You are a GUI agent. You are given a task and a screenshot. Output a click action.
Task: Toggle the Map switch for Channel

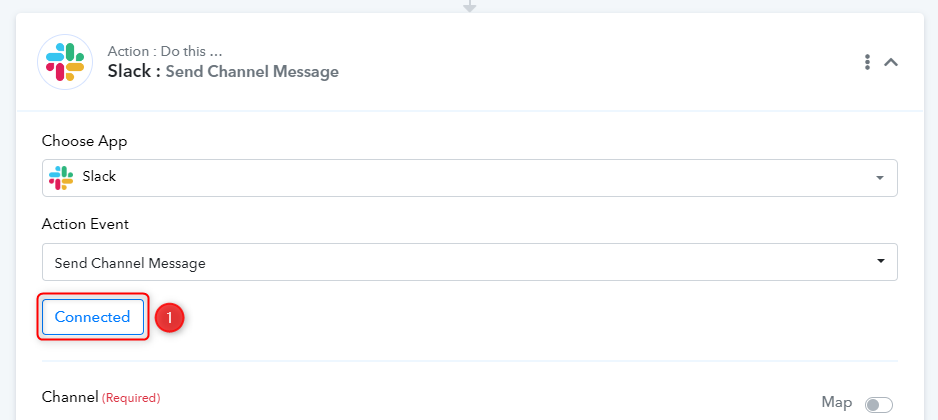(x=878, y=405)
